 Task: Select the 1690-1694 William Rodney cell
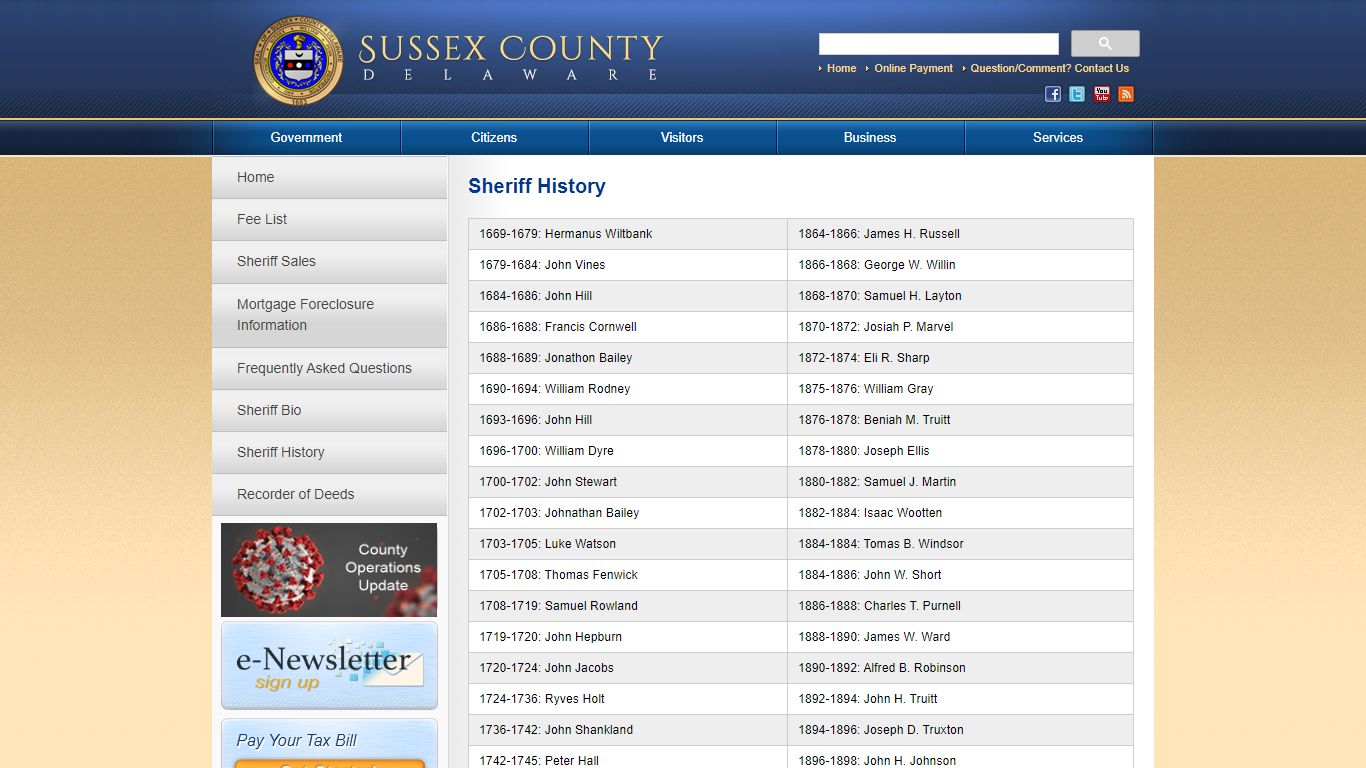pos(628,389)
